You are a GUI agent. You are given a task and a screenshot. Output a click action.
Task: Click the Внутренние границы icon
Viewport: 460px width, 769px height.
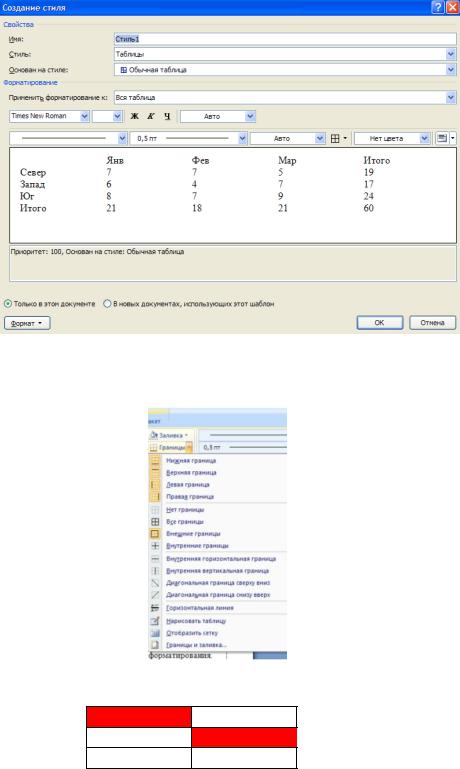155,546
